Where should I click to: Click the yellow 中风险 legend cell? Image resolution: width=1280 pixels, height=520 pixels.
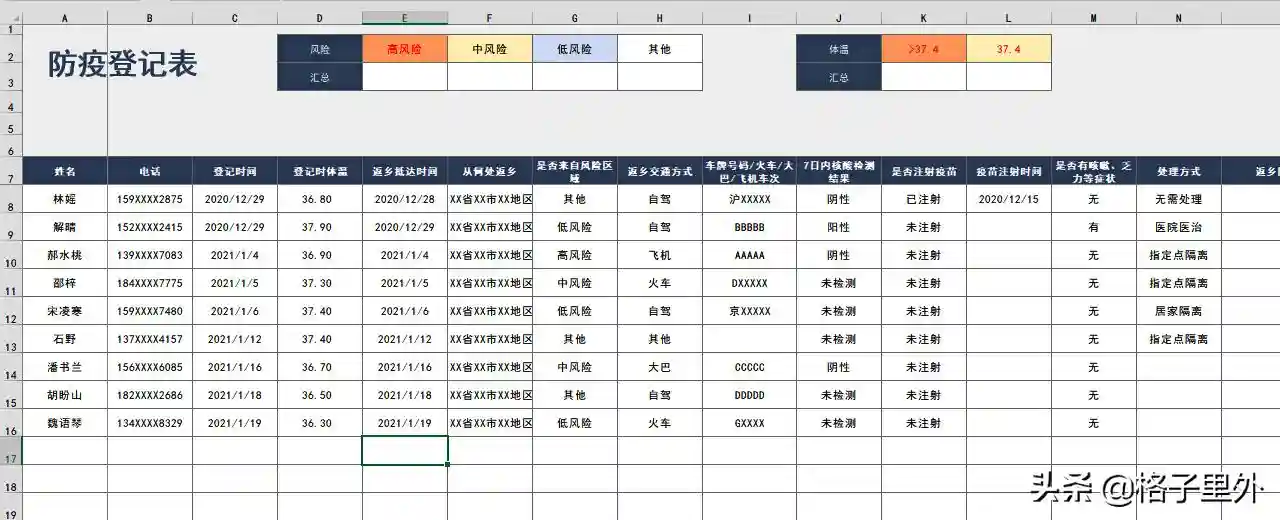pos(490,49)
